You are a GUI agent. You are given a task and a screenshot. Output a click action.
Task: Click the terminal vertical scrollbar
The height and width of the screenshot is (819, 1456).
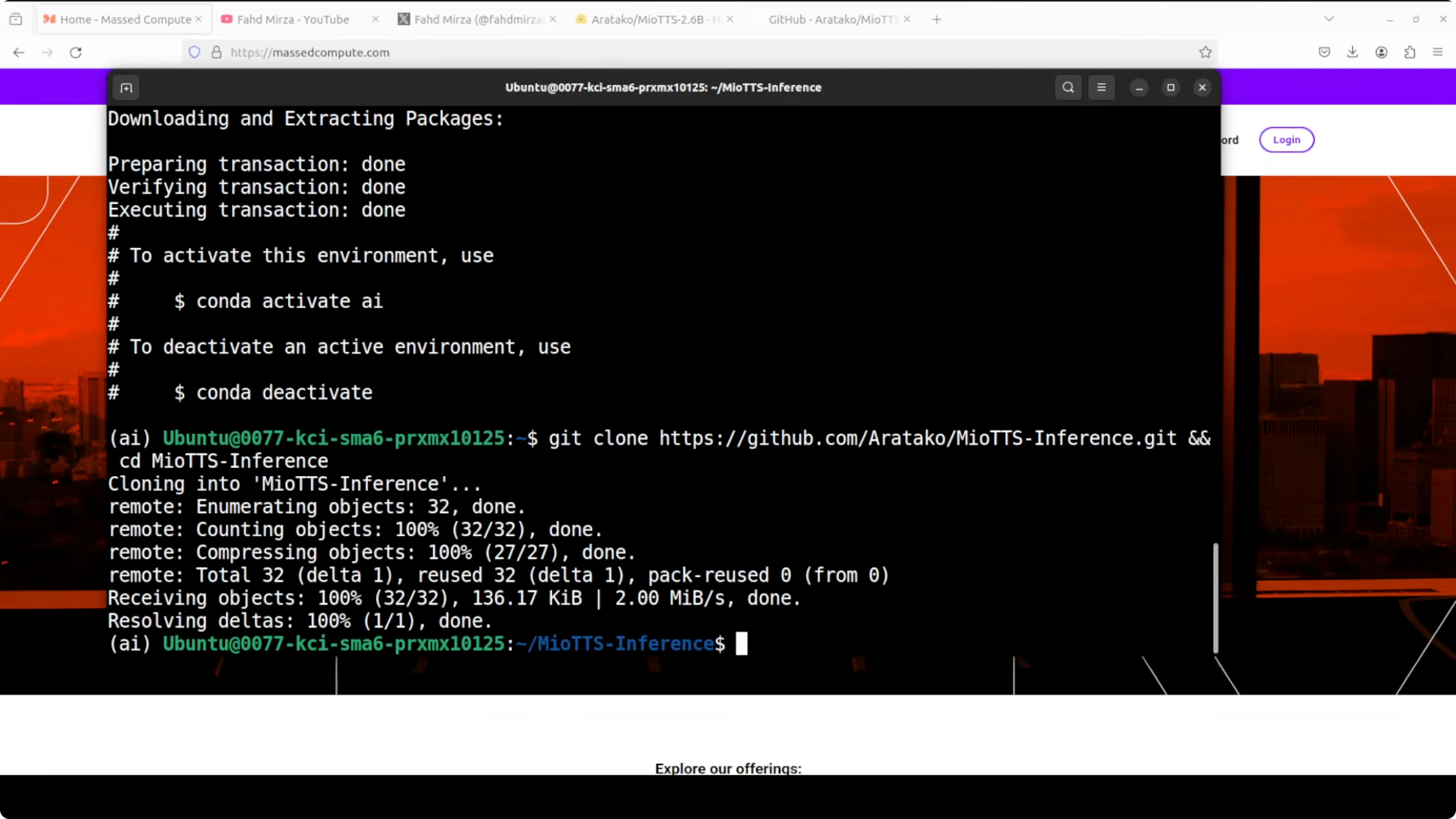pos(1215,598)
